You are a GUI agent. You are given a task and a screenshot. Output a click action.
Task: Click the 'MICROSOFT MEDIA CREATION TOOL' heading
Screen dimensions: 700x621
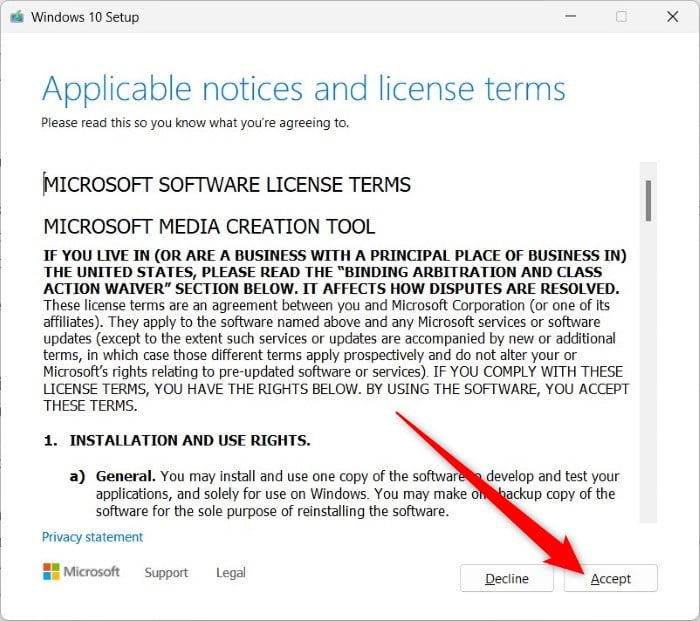[209, 226]
